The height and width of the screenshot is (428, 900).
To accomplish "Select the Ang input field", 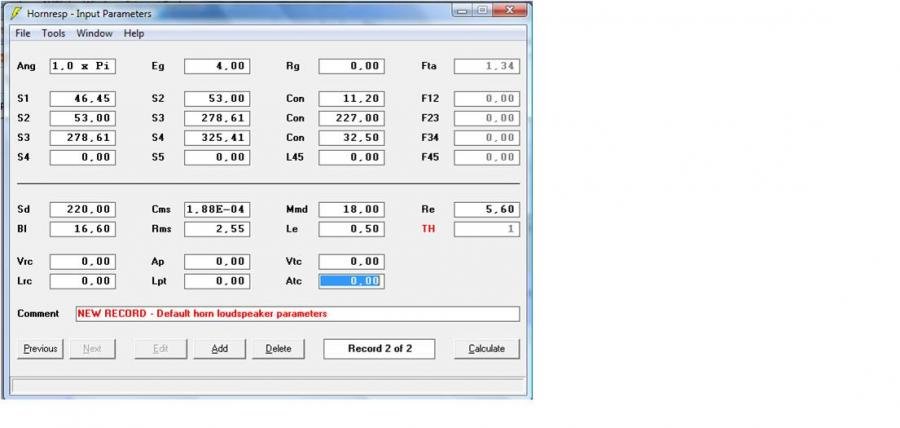I will point(82,67).
